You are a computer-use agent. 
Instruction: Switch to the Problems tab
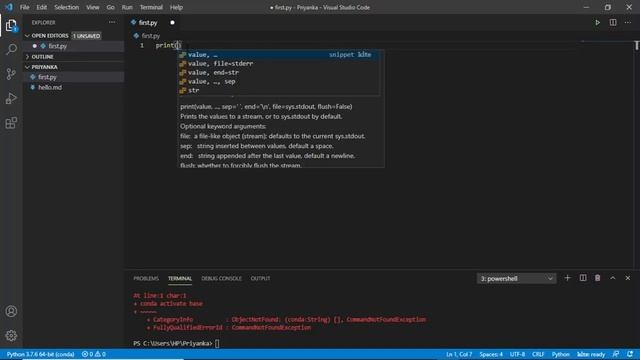146,278
